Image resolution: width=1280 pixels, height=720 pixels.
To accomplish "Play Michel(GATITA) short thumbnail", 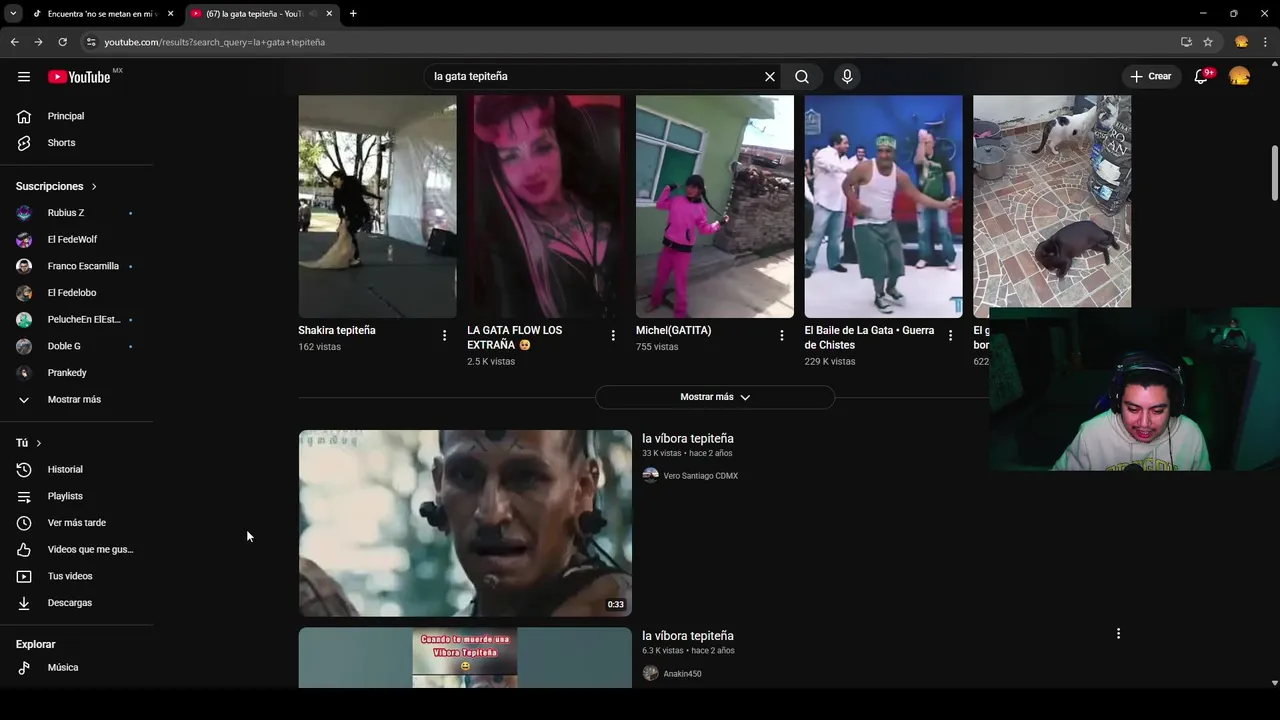I will click(x=715, y=206).
